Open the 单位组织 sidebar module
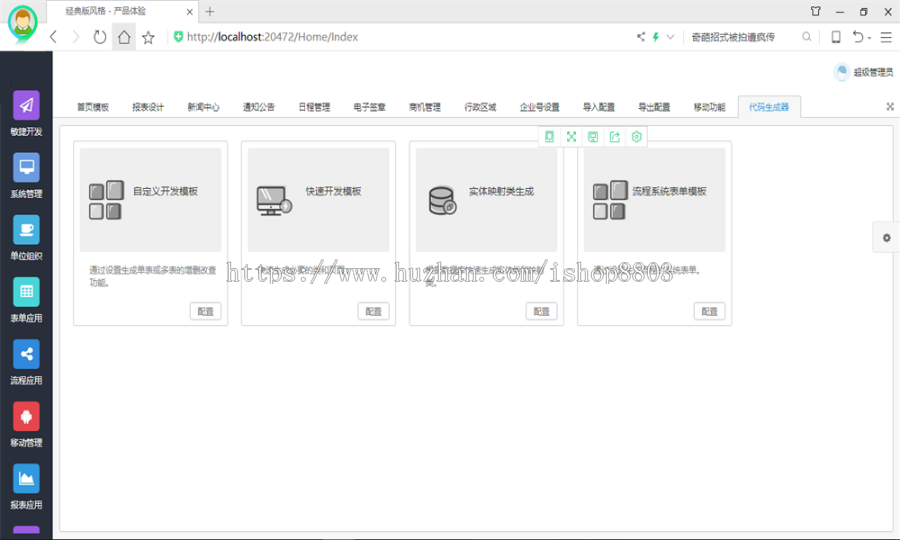 (26, 238)
